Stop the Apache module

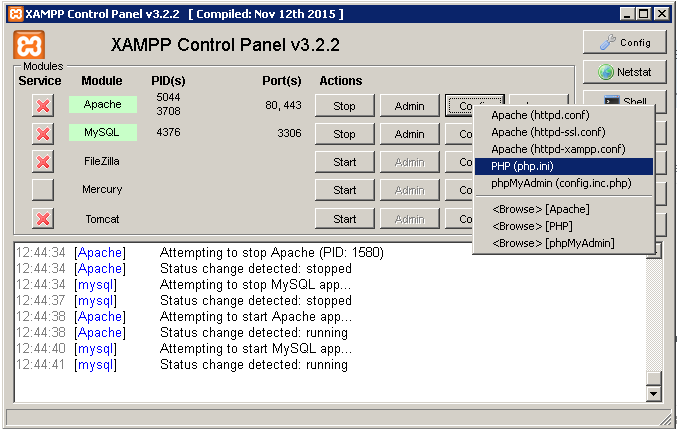coord(344,106)
